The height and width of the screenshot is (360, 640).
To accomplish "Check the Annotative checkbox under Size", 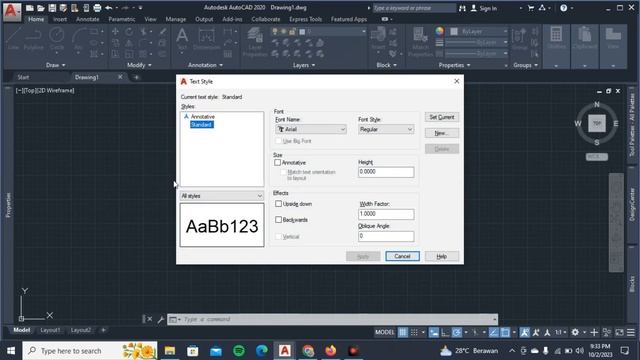I will coord(278,162).
